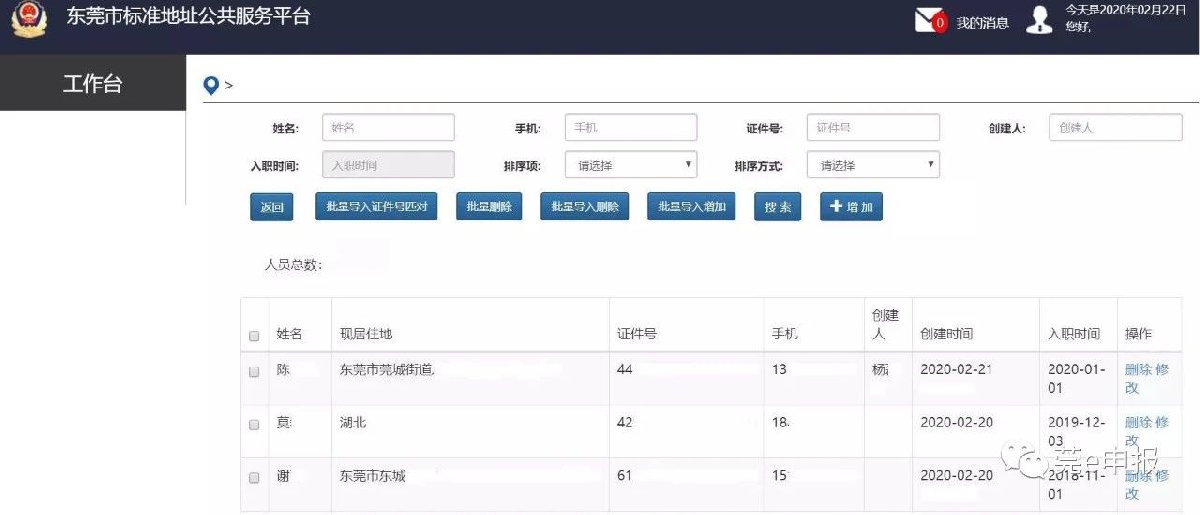Click 删除 in the 湖北 row
The height and width of the screenshot is (515, 1200).
tap(1138, 422)
